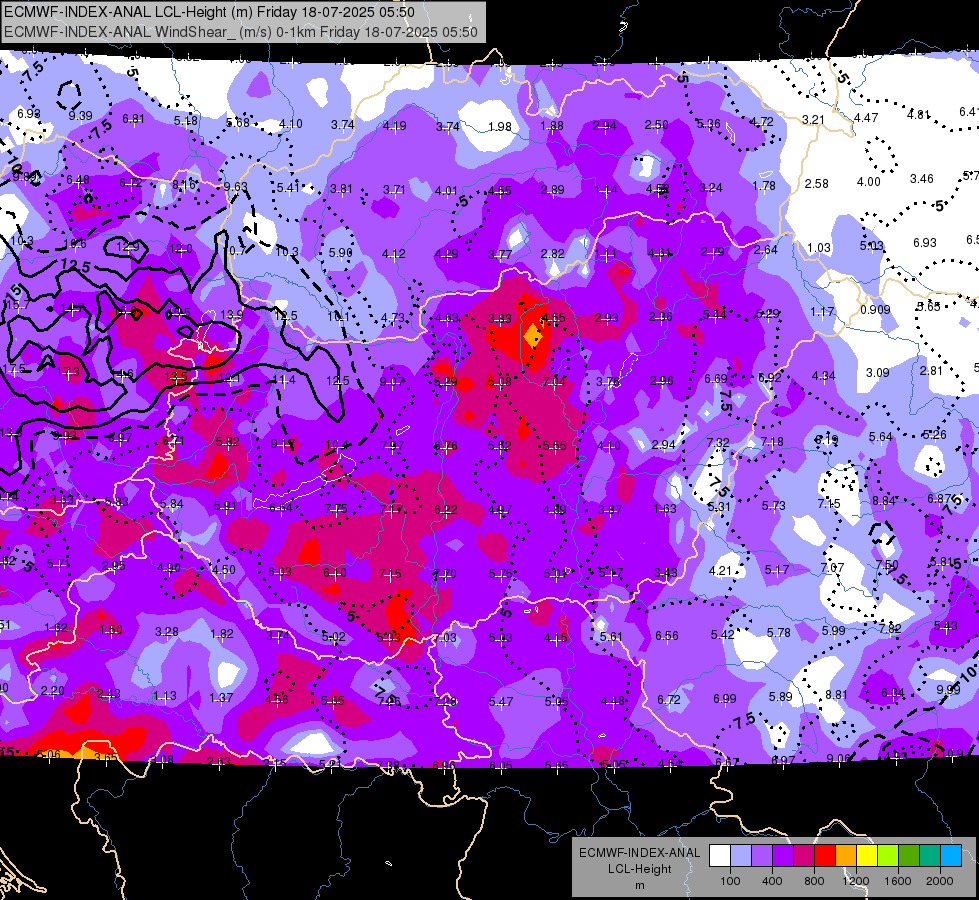Click the grid value "2.58"
The image size is (979, 900).
pos(817,184)
